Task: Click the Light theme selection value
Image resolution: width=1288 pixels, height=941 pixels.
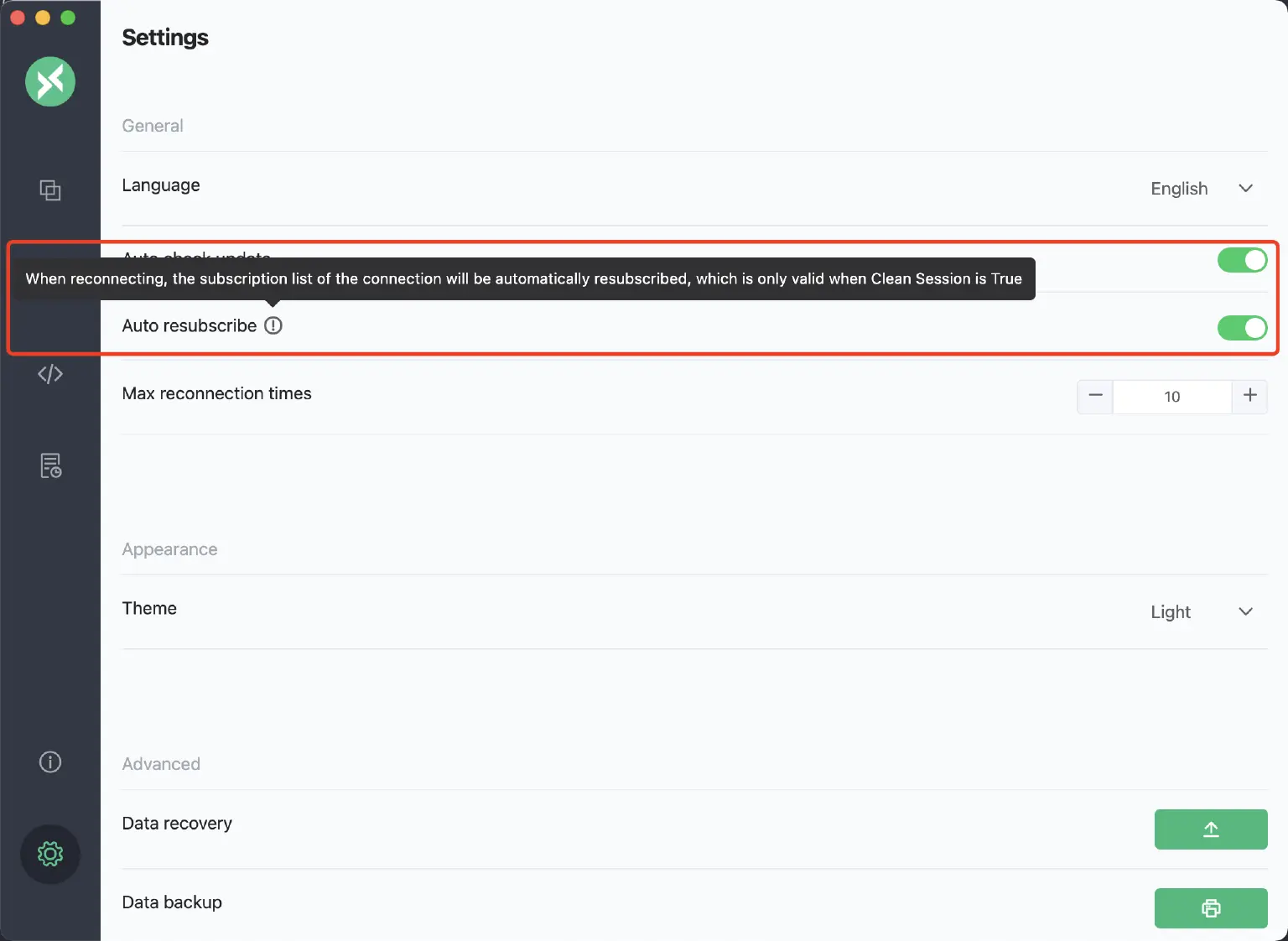Action: 1170,612
